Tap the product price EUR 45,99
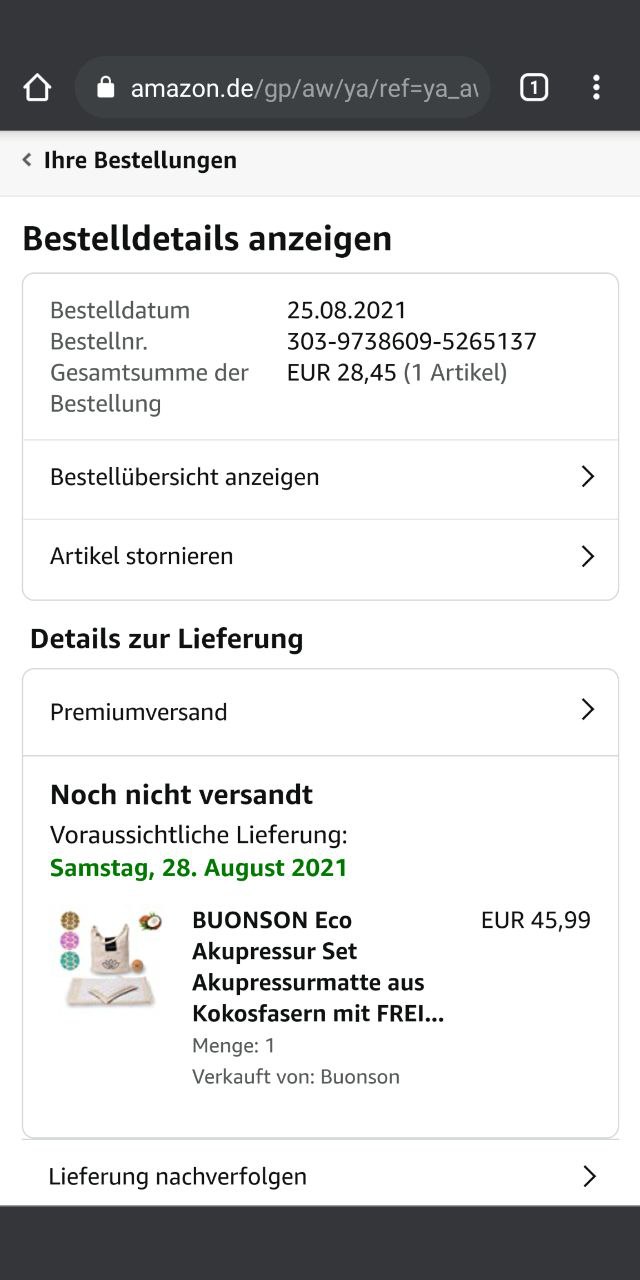The image size is (640, 1280). [x=536, y=920]
